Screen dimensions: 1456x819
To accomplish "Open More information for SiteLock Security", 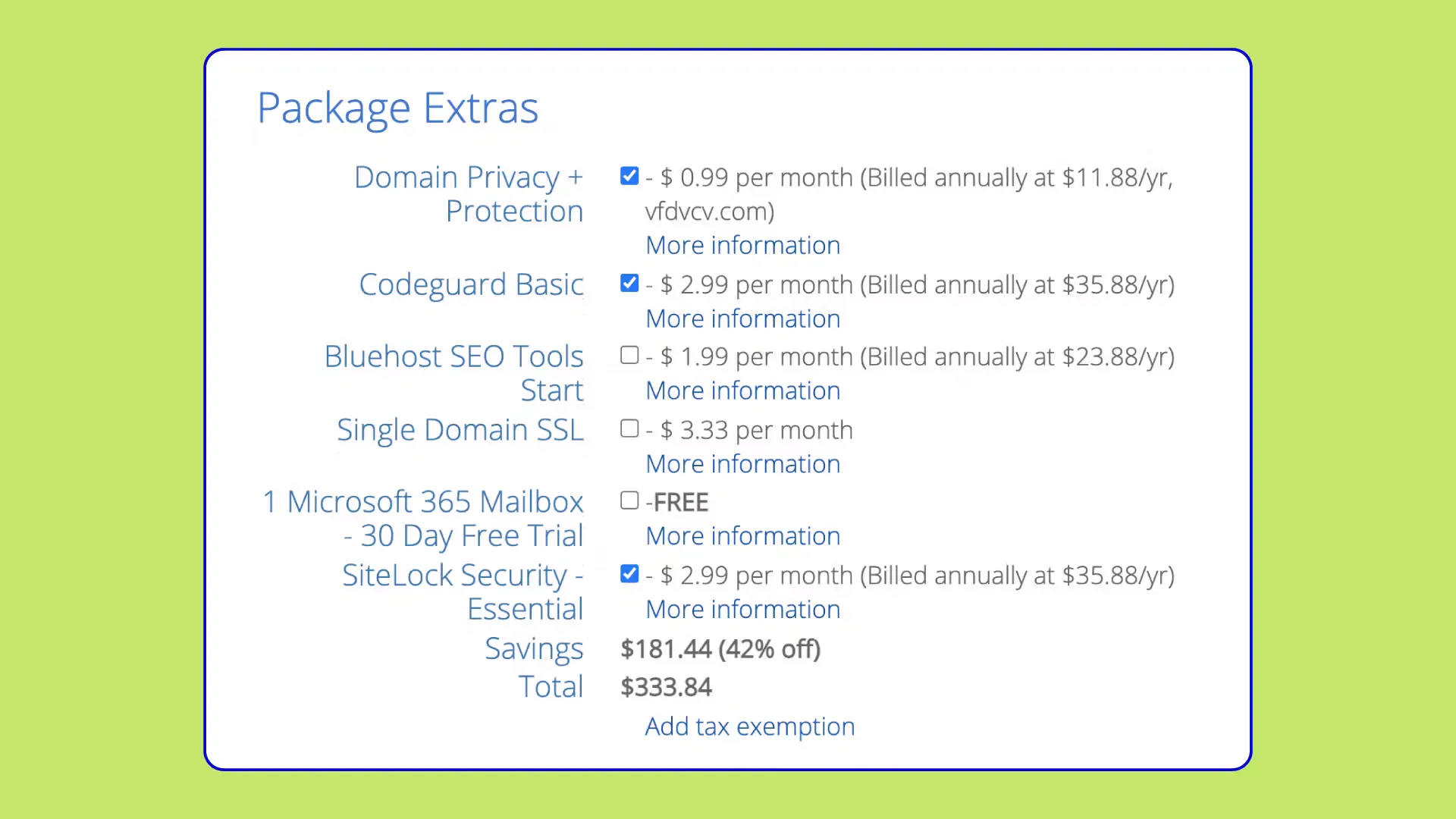I will (742, 609).
